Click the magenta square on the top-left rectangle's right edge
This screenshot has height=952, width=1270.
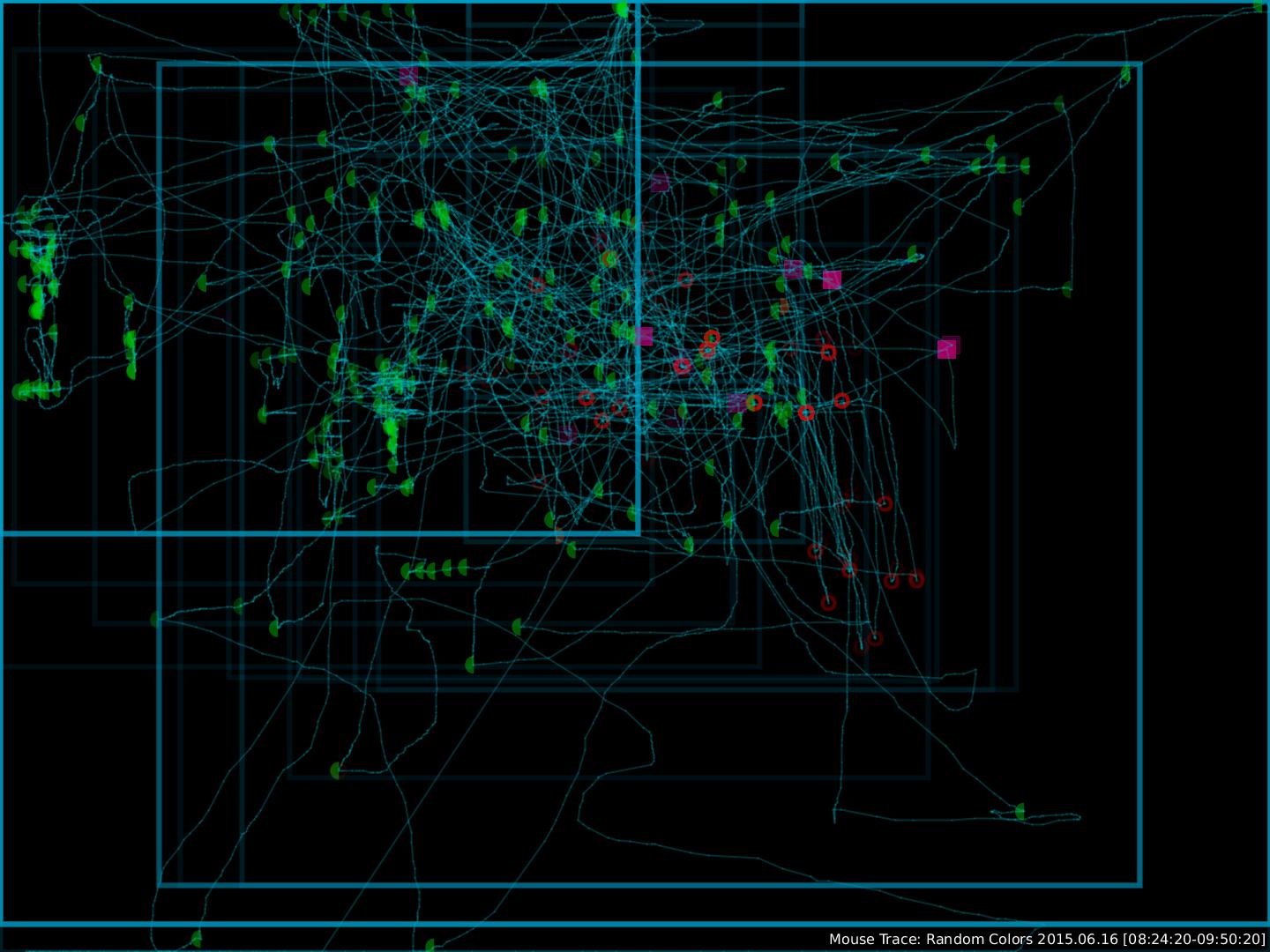(x=644, y=336)
